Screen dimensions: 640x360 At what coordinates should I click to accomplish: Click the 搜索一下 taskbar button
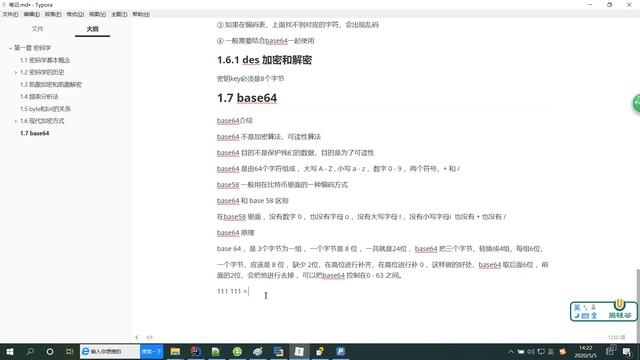point(151,351)
